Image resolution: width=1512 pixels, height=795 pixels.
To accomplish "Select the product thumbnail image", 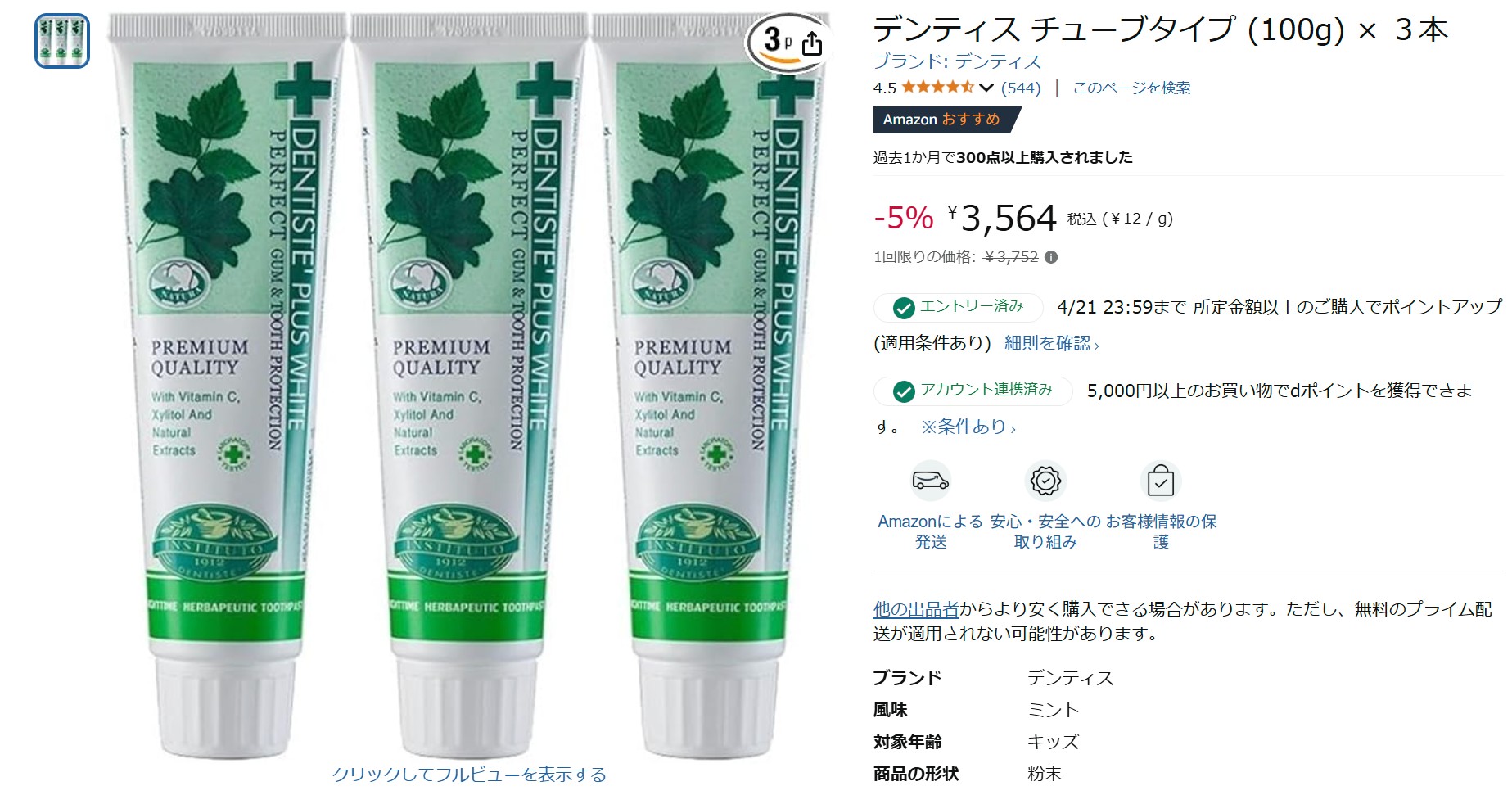I will (62, 41).
